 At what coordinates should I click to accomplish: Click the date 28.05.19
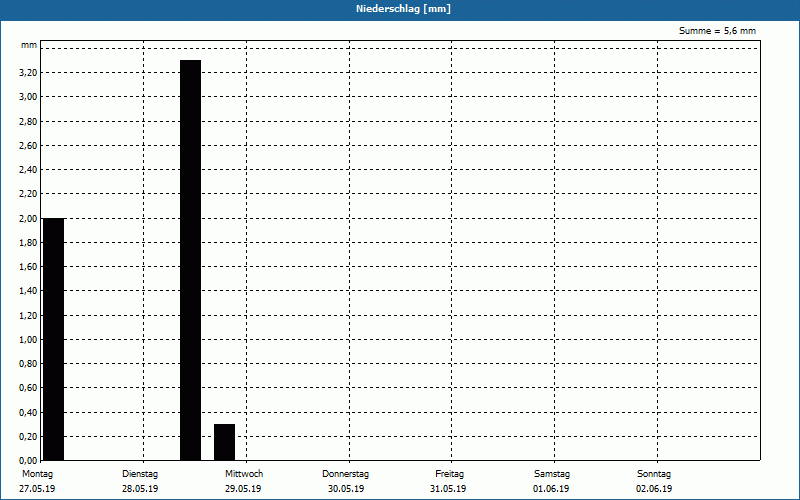point(140,489)
